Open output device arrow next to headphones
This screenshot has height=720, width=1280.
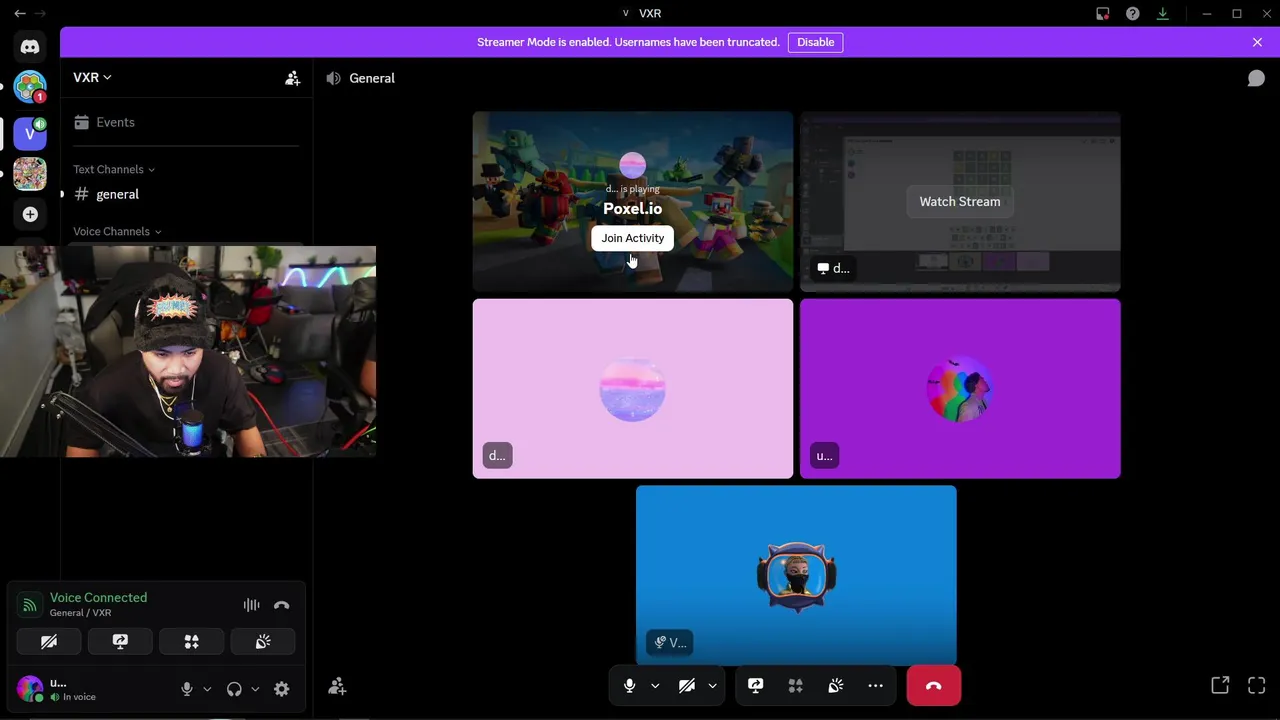[x=255, y=689]
